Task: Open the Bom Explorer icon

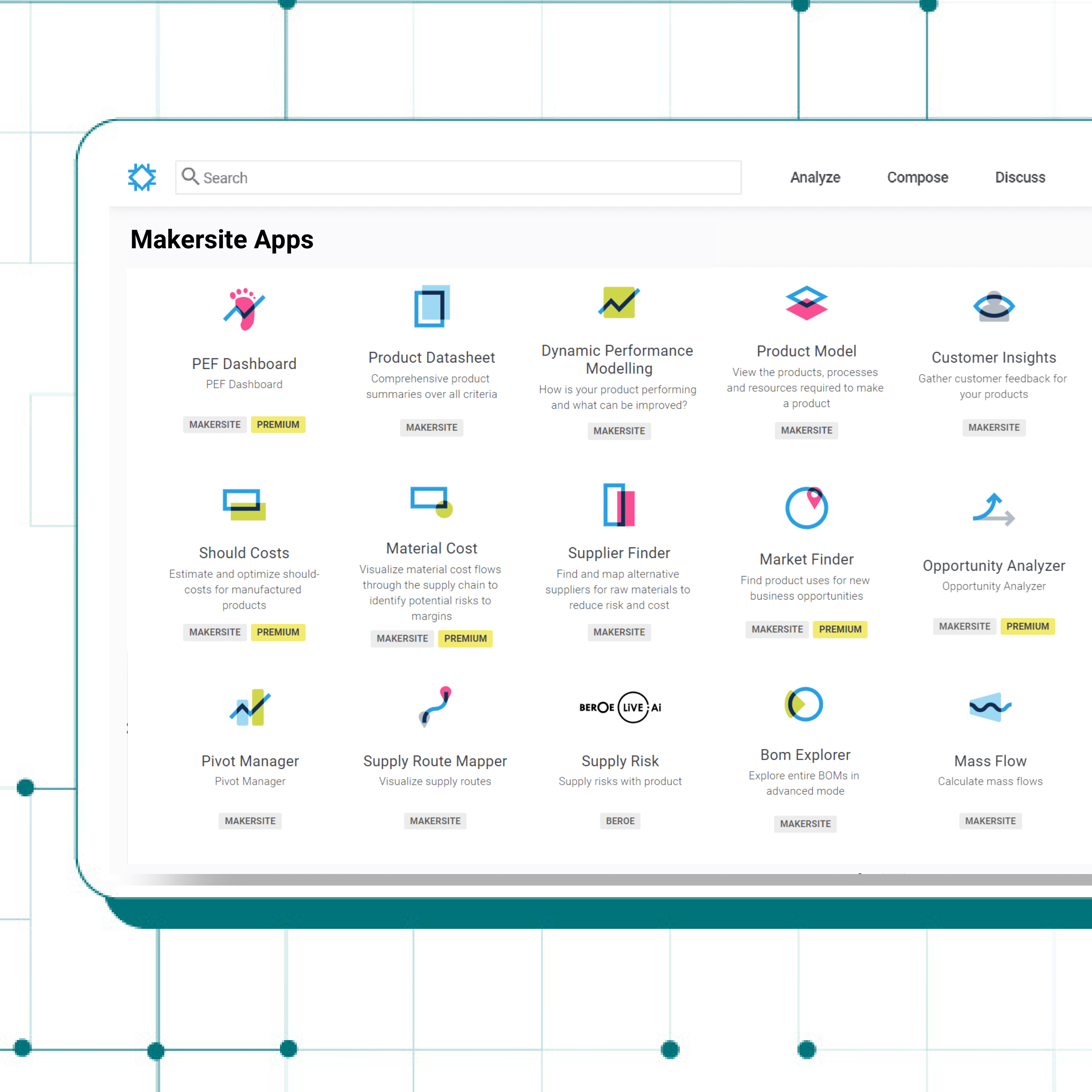Action: [x=804, y=704]
